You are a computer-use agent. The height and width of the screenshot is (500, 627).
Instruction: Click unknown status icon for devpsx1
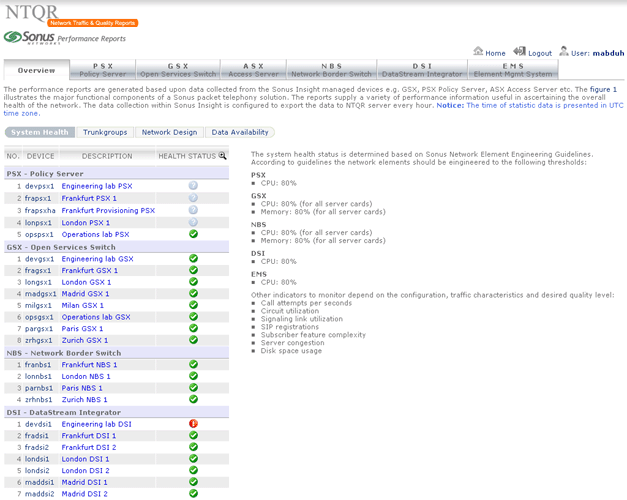click(x=193, y=186)
